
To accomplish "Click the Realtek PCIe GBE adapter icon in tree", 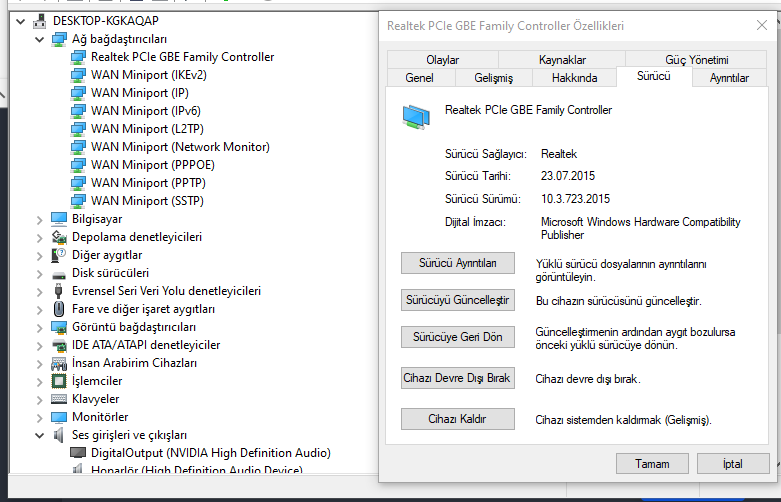I will tap(79, 57).
